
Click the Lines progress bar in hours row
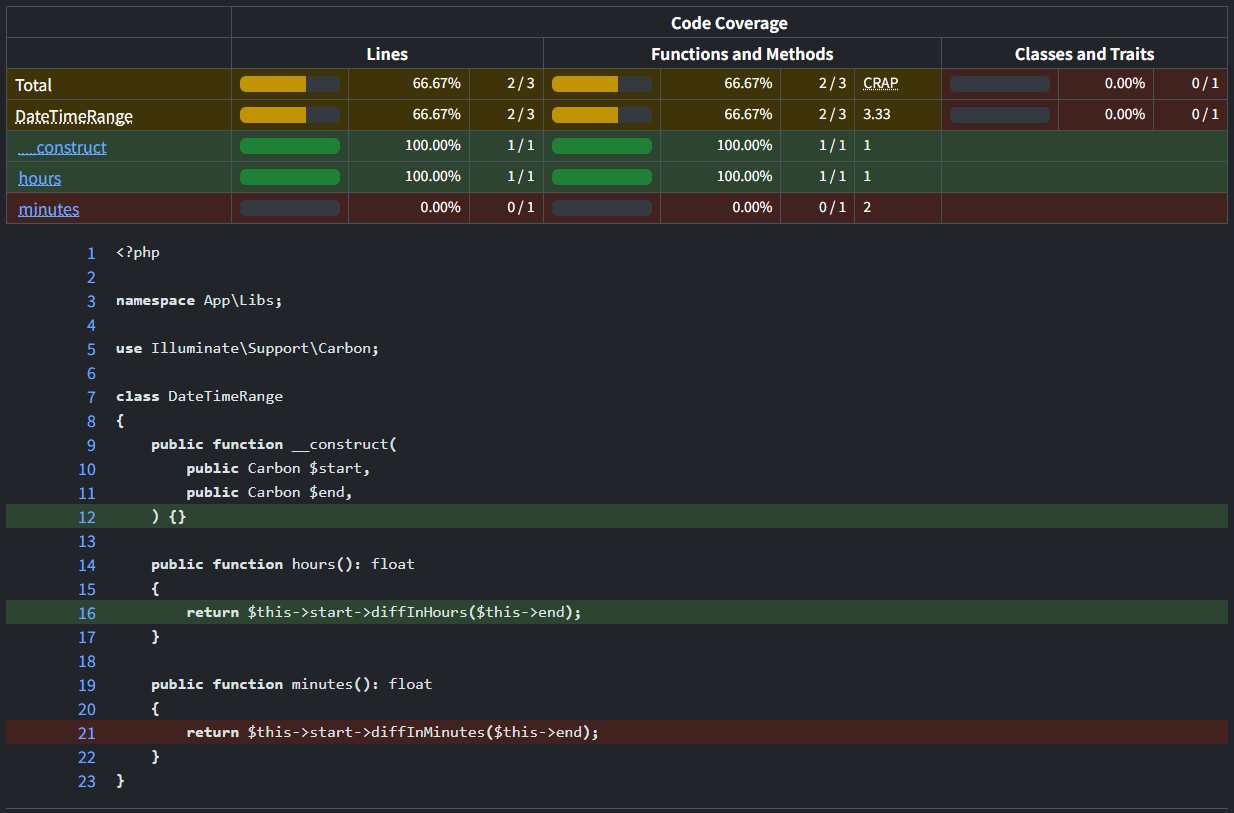click(x=290, y=177)
